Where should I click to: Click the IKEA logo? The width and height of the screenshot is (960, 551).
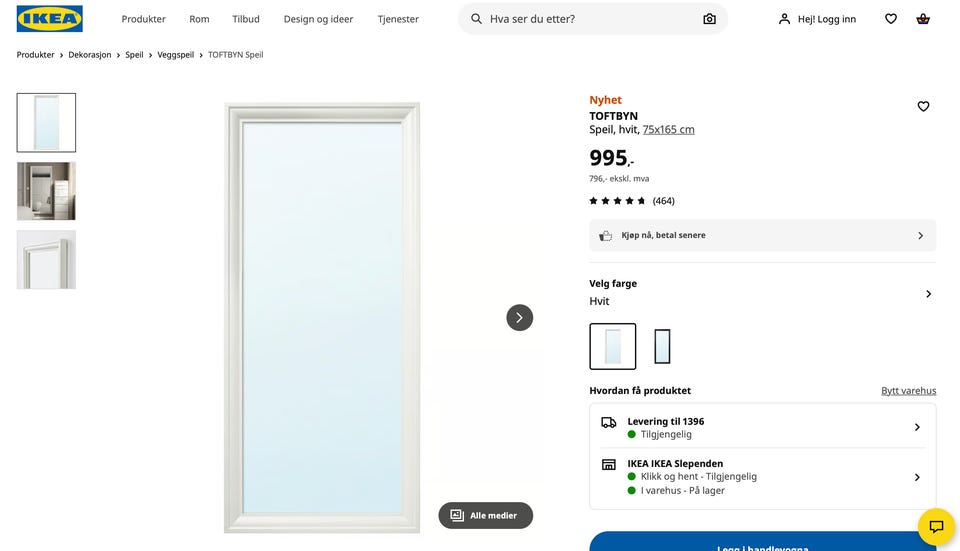[x=50, y=18]
